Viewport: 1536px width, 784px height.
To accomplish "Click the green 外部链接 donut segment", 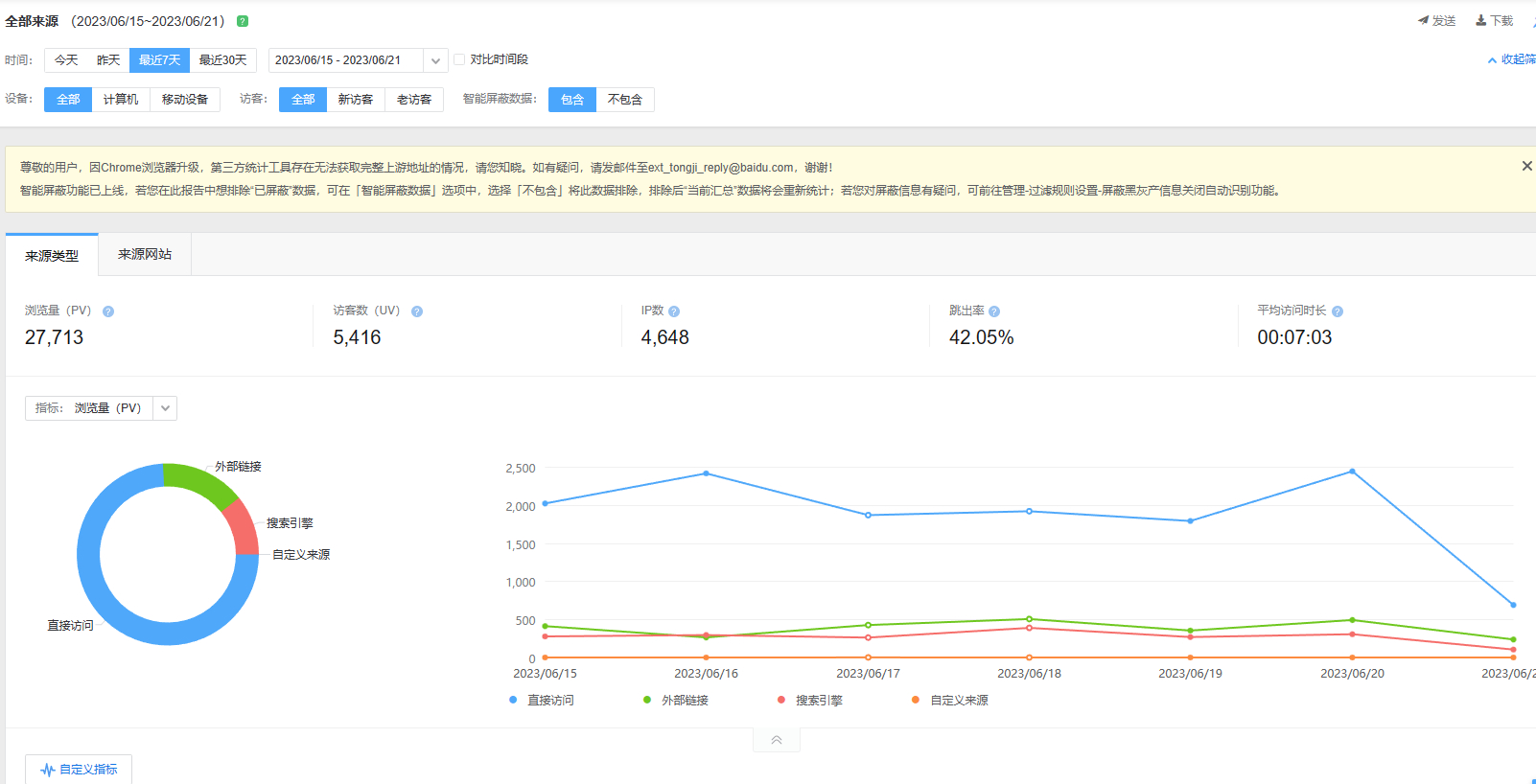I will coord(203,482).
